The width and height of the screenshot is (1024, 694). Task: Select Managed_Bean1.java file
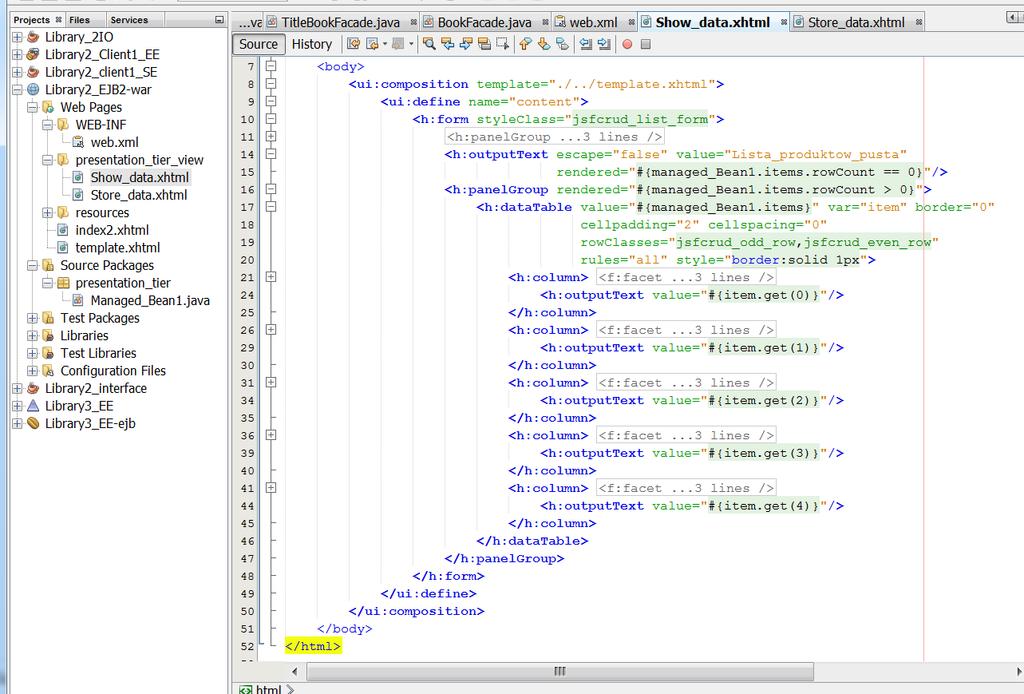tap(150, 301)
